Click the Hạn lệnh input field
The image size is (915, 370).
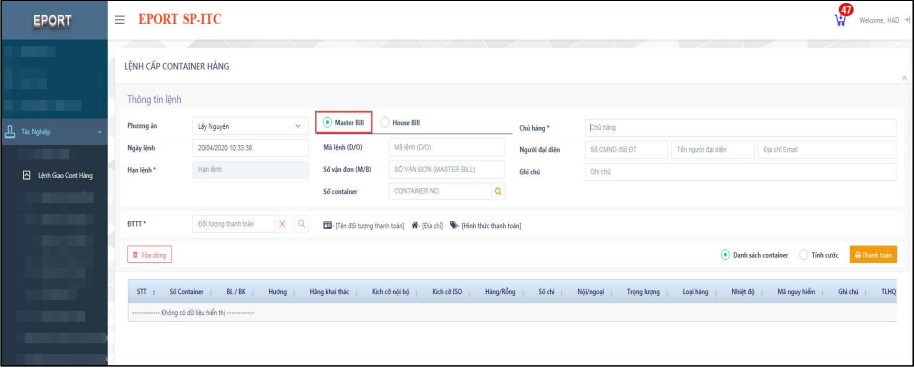pyautogui.click(x=250, y=170)
